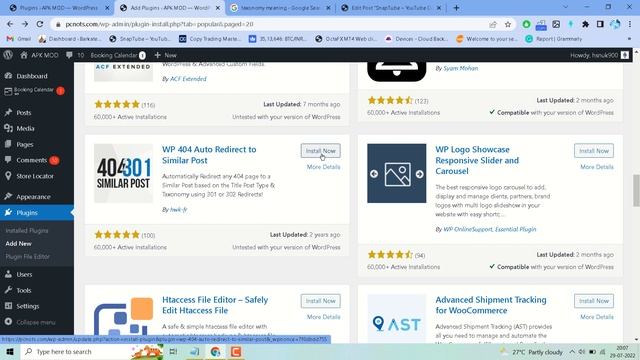Open author hwk-fr link
This screenshot has height=360, width=640.
click(178, 209)
